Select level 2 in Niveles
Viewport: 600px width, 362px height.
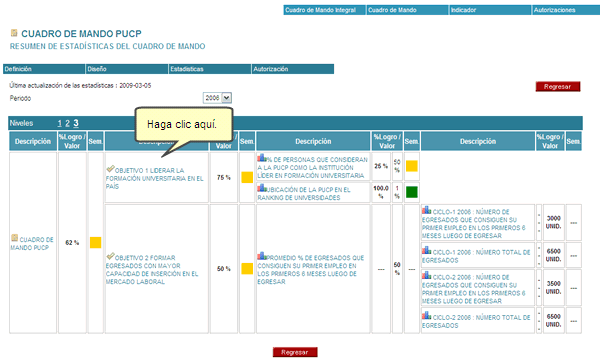click(67, 123)
